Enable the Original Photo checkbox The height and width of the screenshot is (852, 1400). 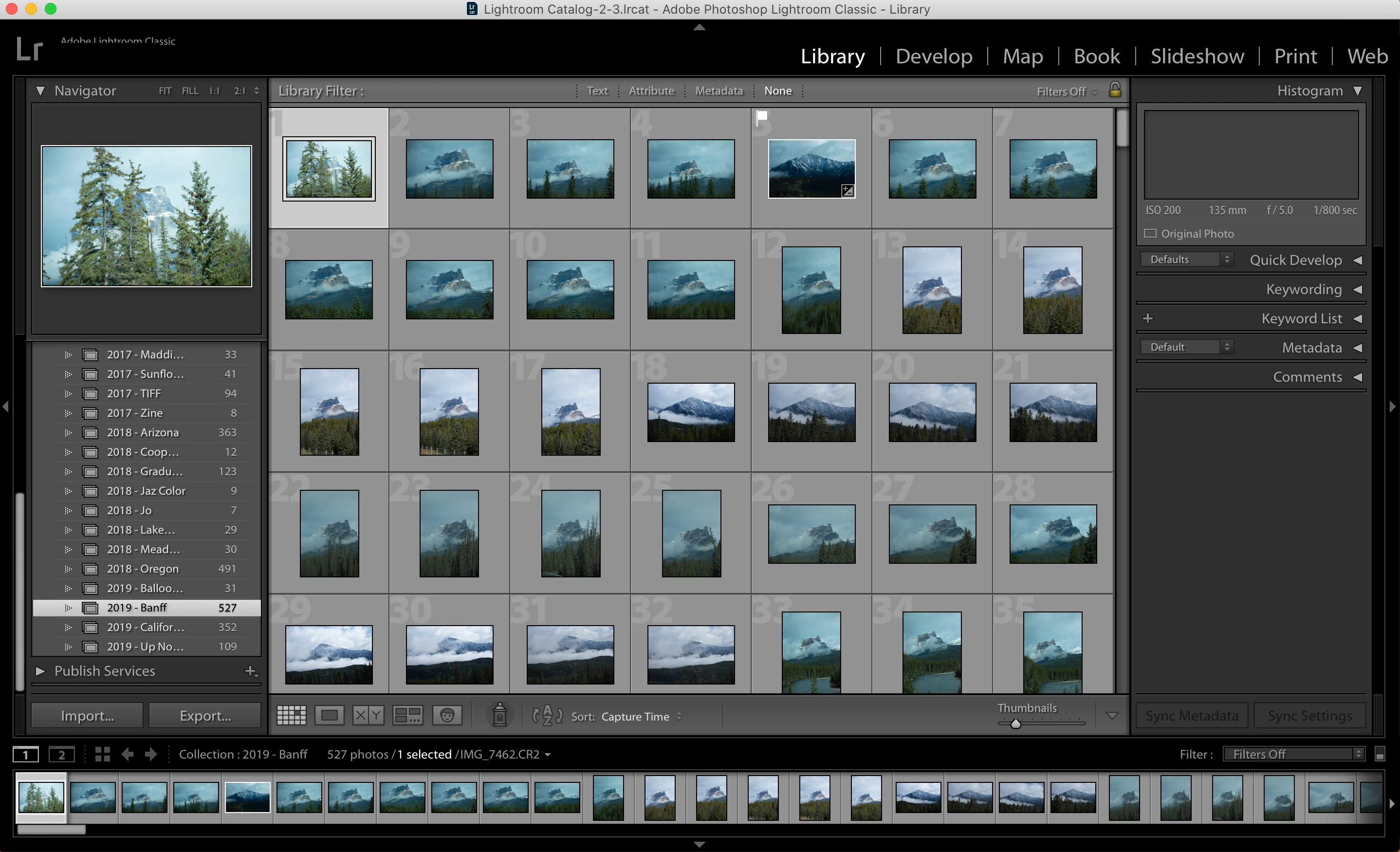pyautogui.click(x=1151, y=234)
